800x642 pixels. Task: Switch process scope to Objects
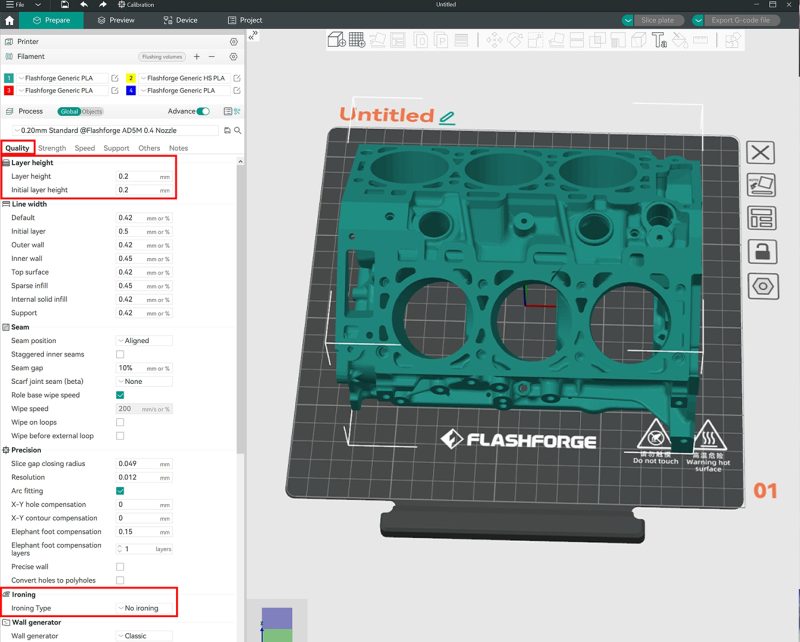click(92, 111)
